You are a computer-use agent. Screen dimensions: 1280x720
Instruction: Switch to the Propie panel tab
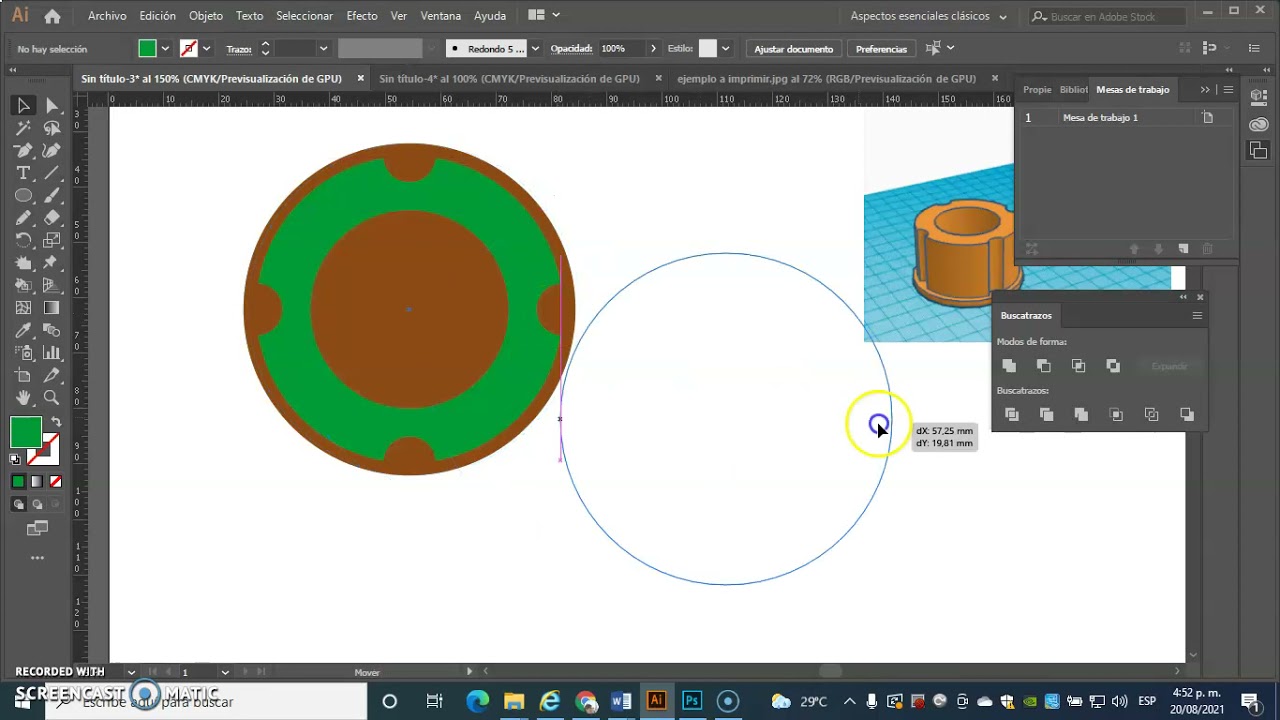pyautogui.click(x=1037, y=89)
